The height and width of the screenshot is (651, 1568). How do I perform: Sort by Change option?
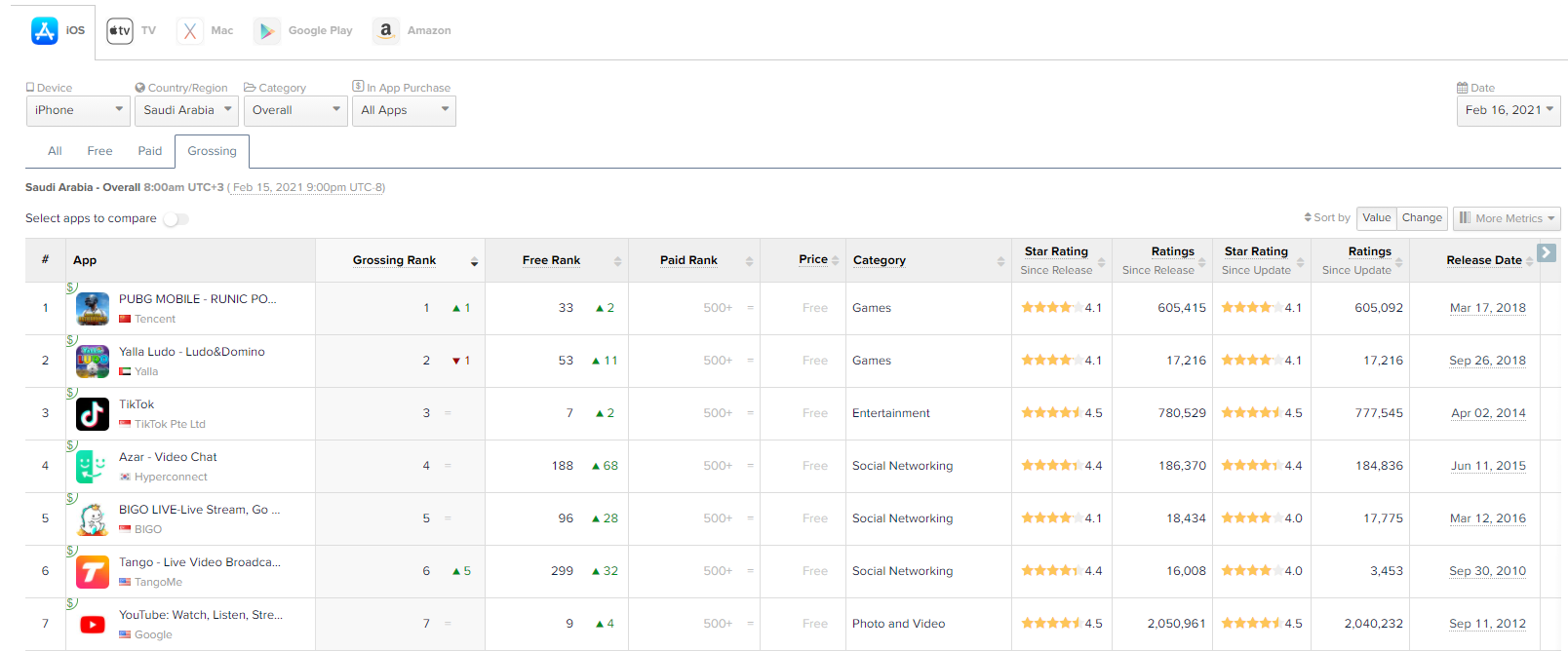1422,218
